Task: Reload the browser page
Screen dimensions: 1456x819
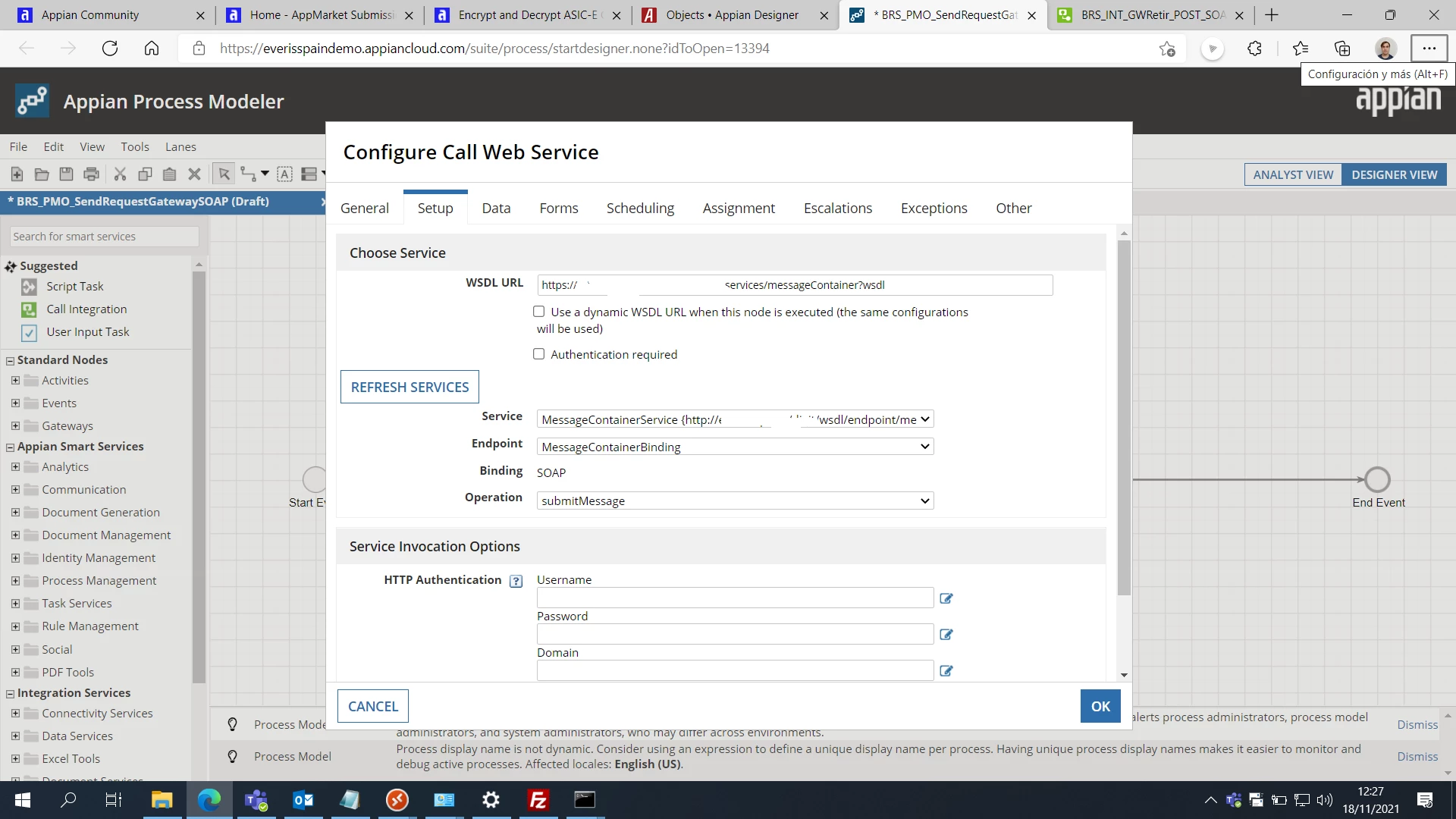Action: pyautogui.click(x=110, y=49)
